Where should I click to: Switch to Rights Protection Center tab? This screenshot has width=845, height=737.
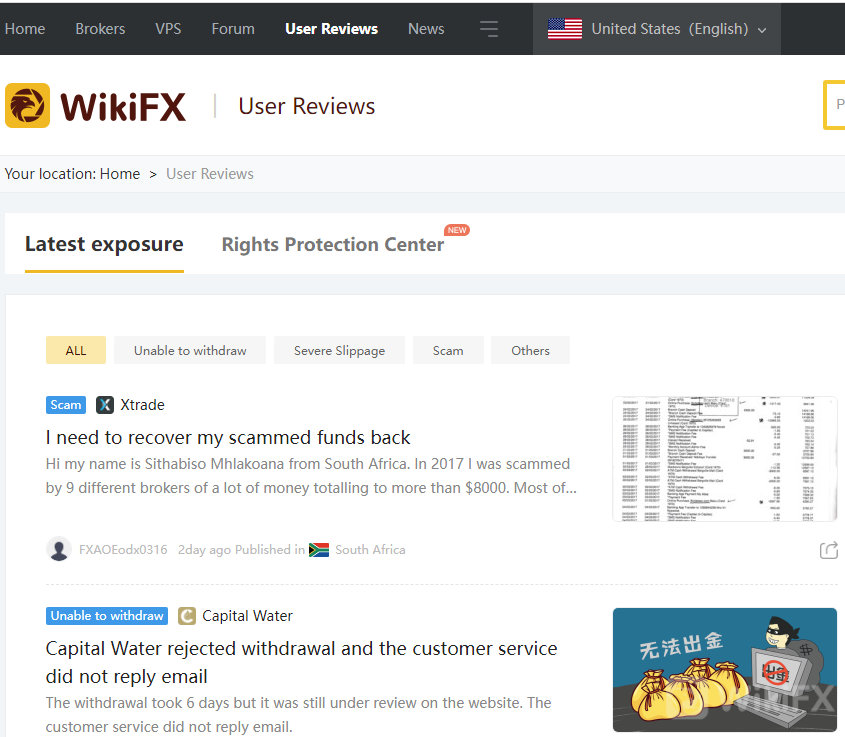pos(332,245)
